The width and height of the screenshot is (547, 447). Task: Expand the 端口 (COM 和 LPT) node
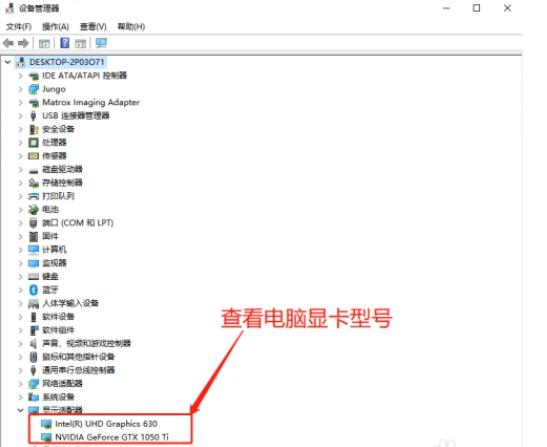(x=20, y=223)
